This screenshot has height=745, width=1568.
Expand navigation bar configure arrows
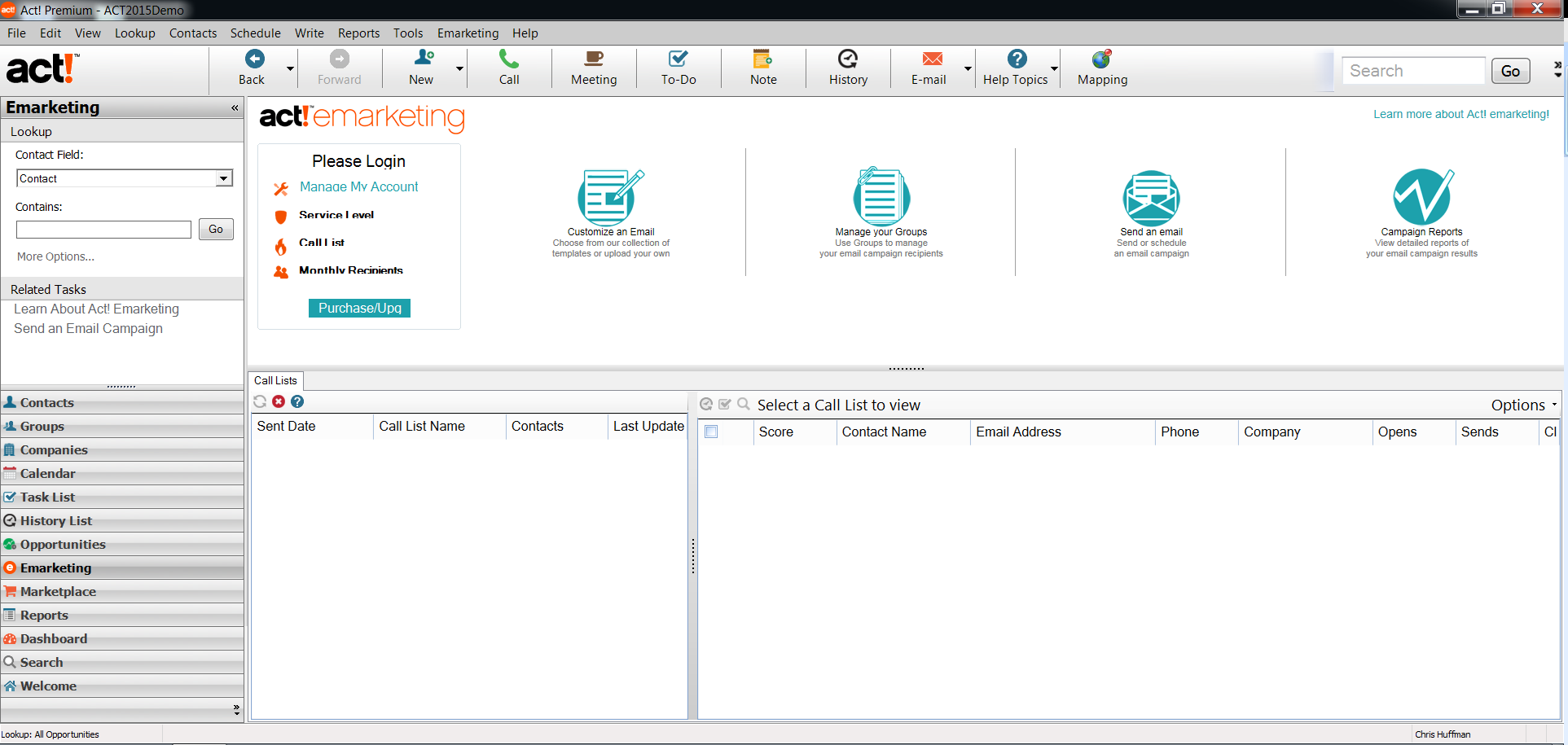pyautogui.click(x=237, y=709)
